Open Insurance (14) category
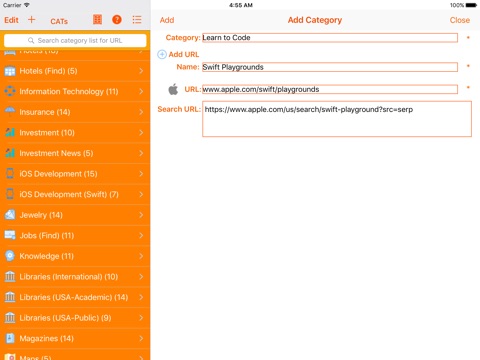 click(x=75, y=112)
